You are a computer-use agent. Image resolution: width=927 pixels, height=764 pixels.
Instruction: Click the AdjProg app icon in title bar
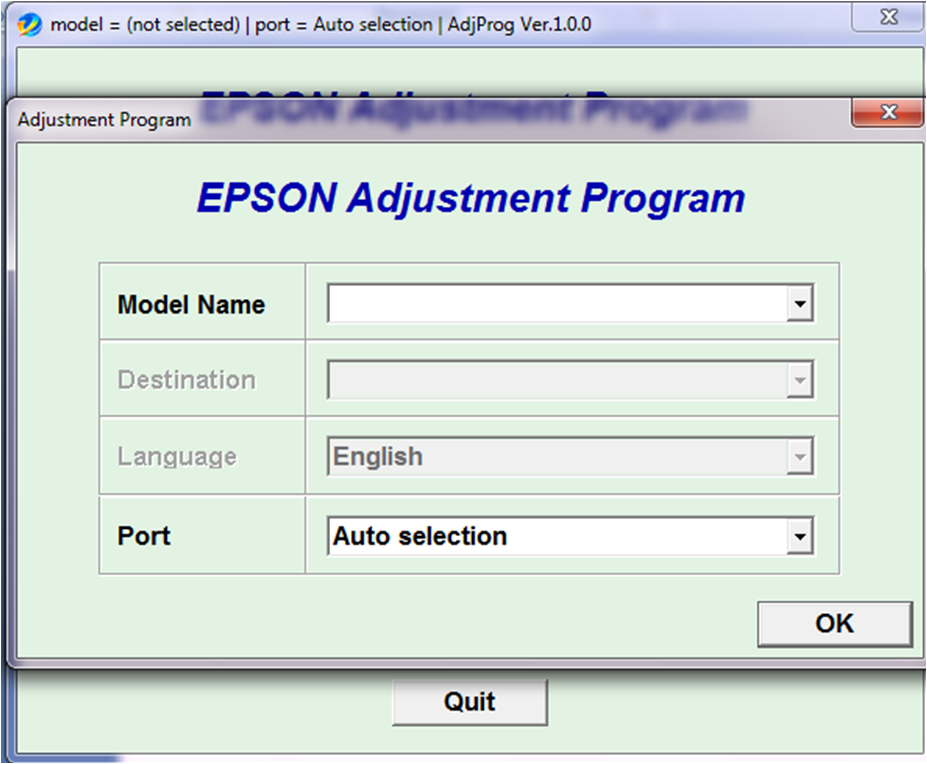pos(30,25)
